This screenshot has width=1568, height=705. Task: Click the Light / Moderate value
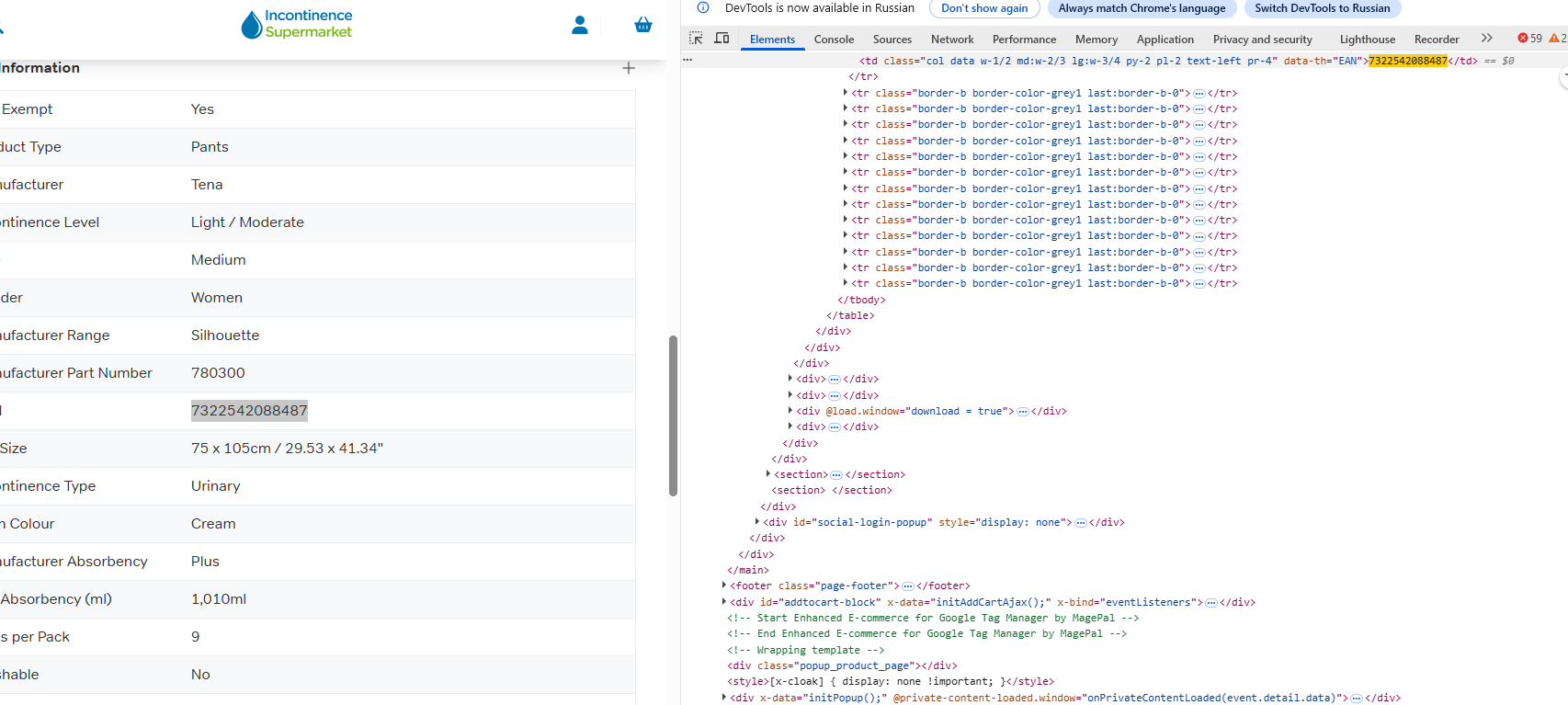coord(247,222)
